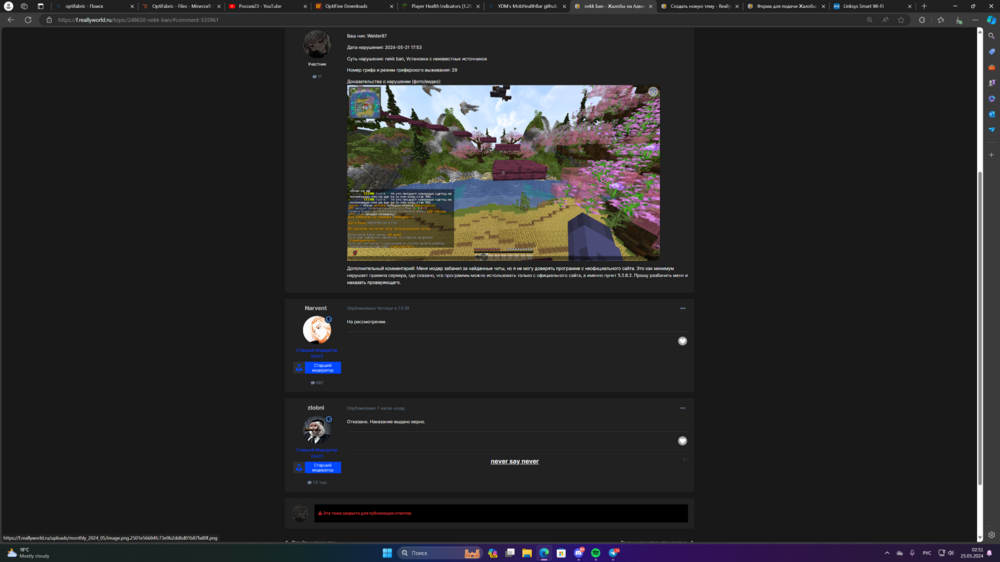Click Narvent's avatar picture
The height and width of the screenshot is (562, 1000).
(316, 330)
